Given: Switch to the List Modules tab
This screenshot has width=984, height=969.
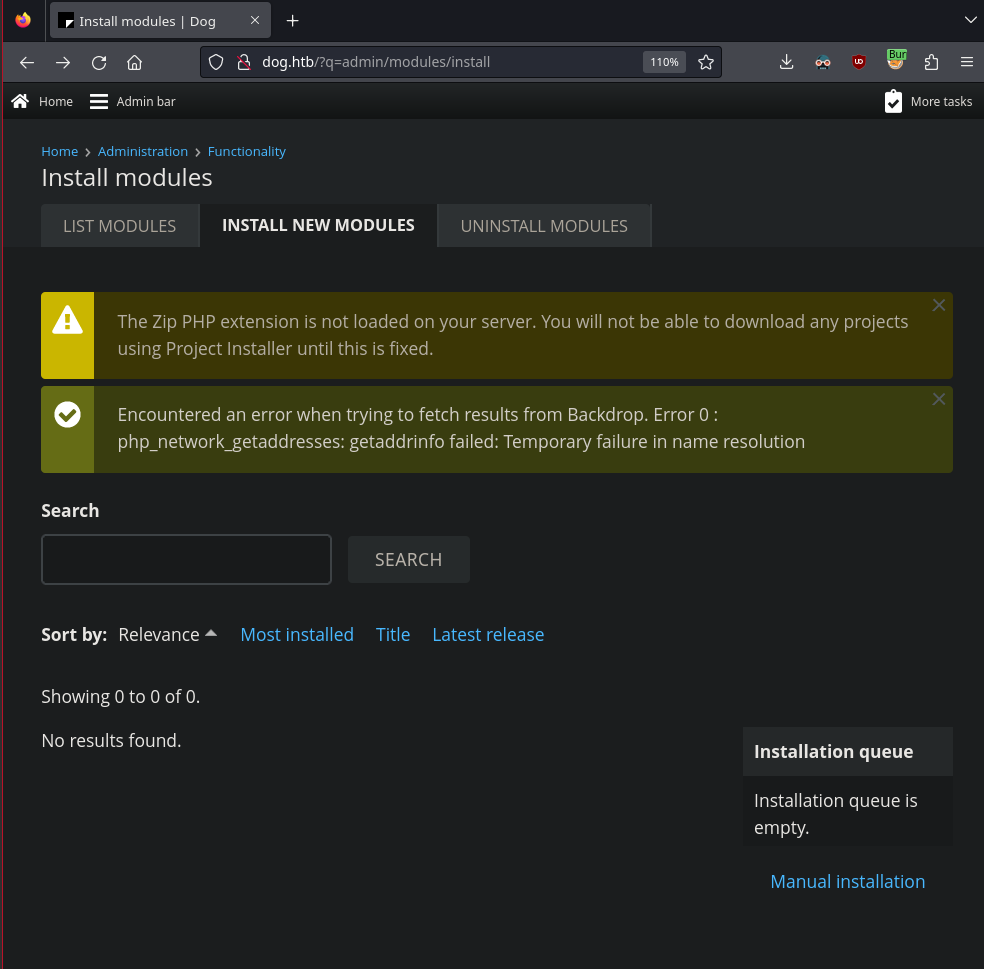Looking at the screenshot, I should point(120,226).
